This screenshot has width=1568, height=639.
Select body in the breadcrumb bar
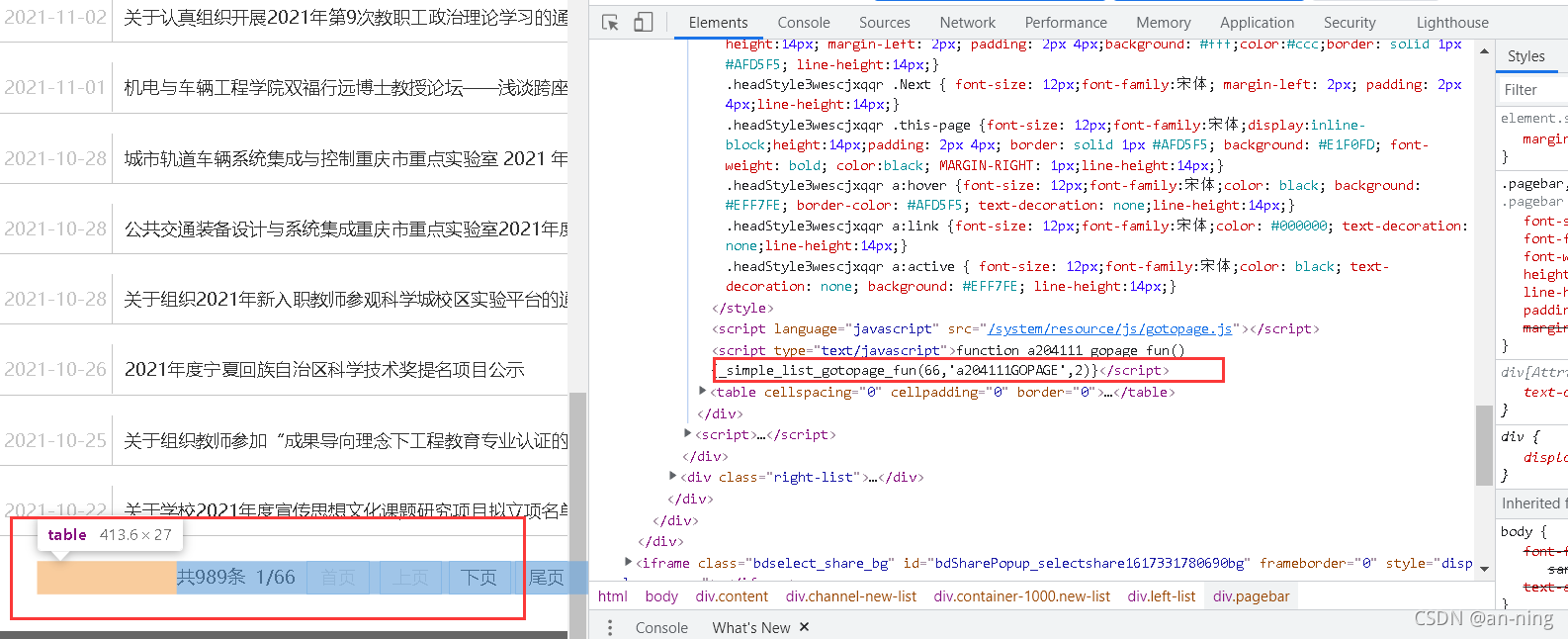661,595
